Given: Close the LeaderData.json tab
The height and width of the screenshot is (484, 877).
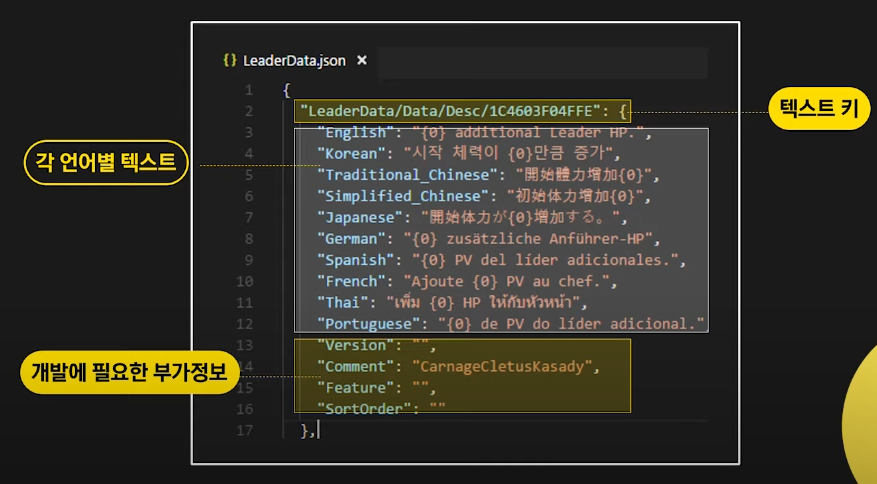Looking at the screenshot, I should click(x=362, y=60).
